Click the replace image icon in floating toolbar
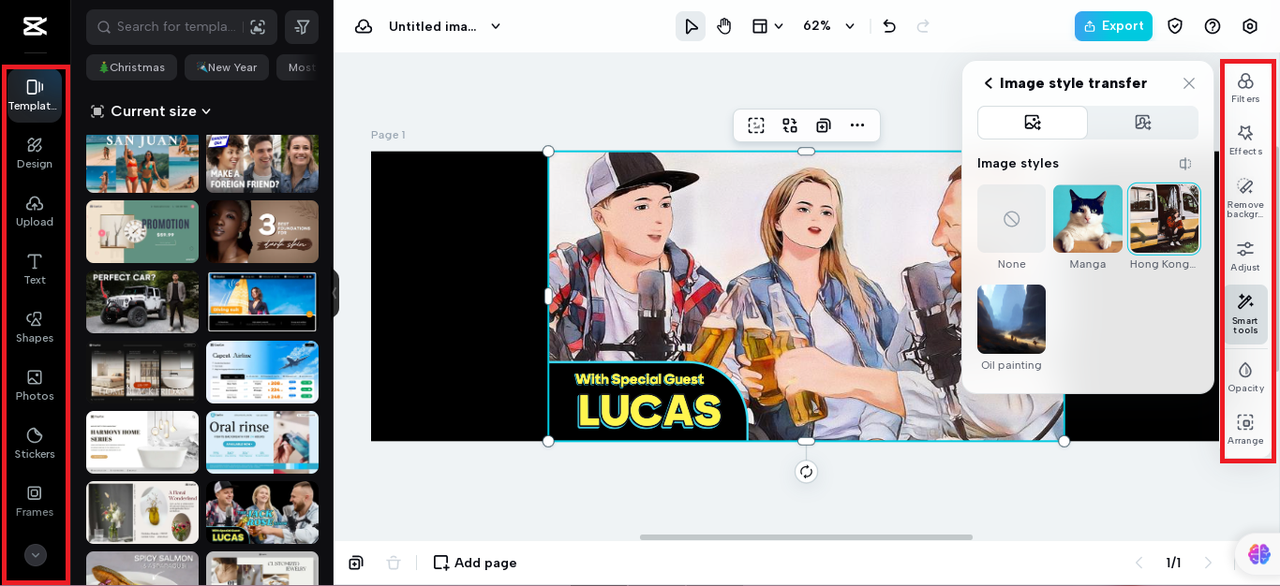 [790, 125]
